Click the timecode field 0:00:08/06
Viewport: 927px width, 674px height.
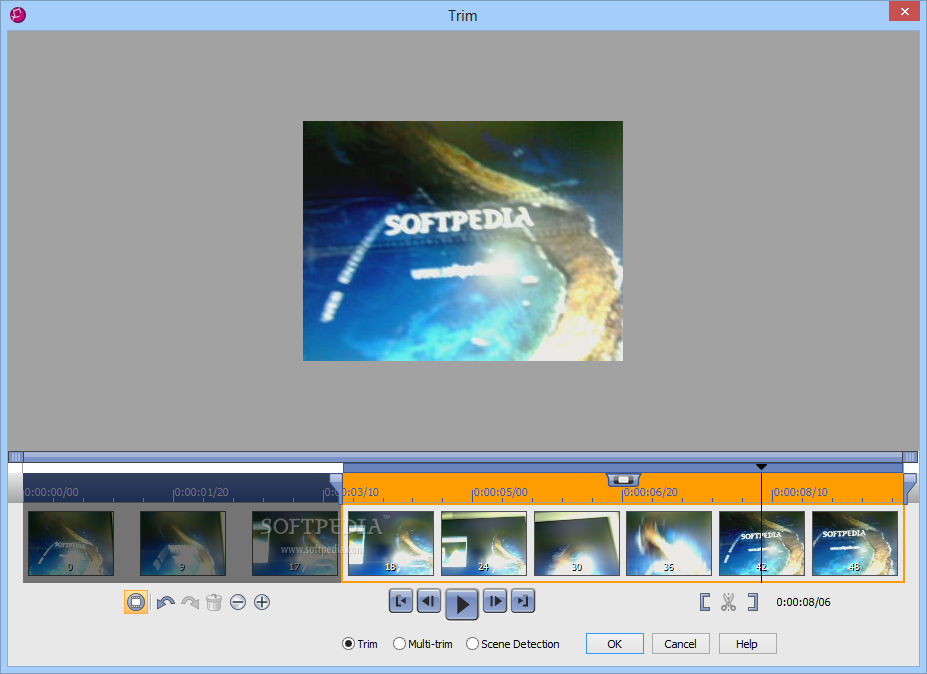point(803,602)
